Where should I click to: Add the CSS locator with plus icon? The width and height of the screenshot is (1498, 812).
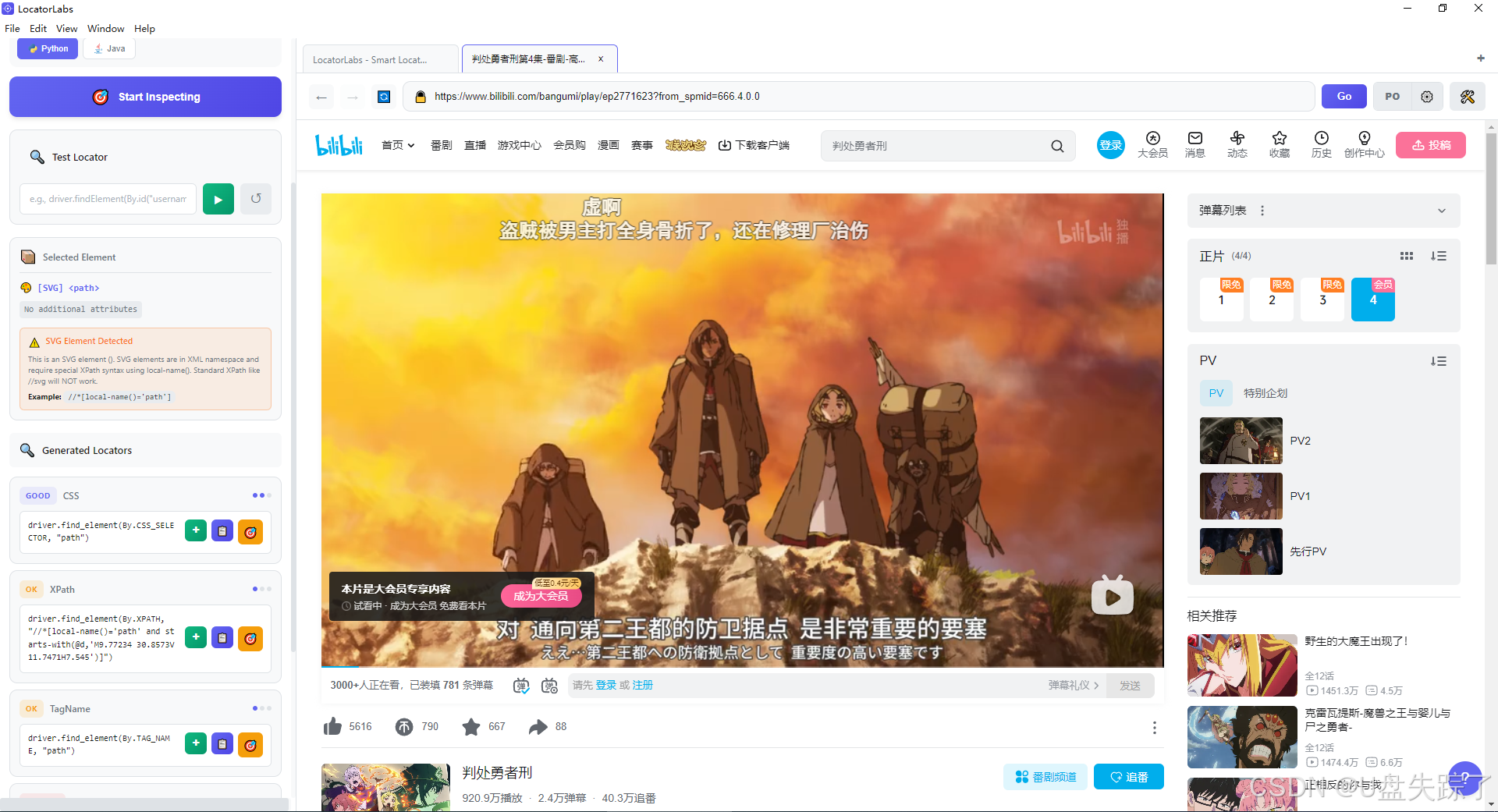pyautogui.click(x=196, y=530)
